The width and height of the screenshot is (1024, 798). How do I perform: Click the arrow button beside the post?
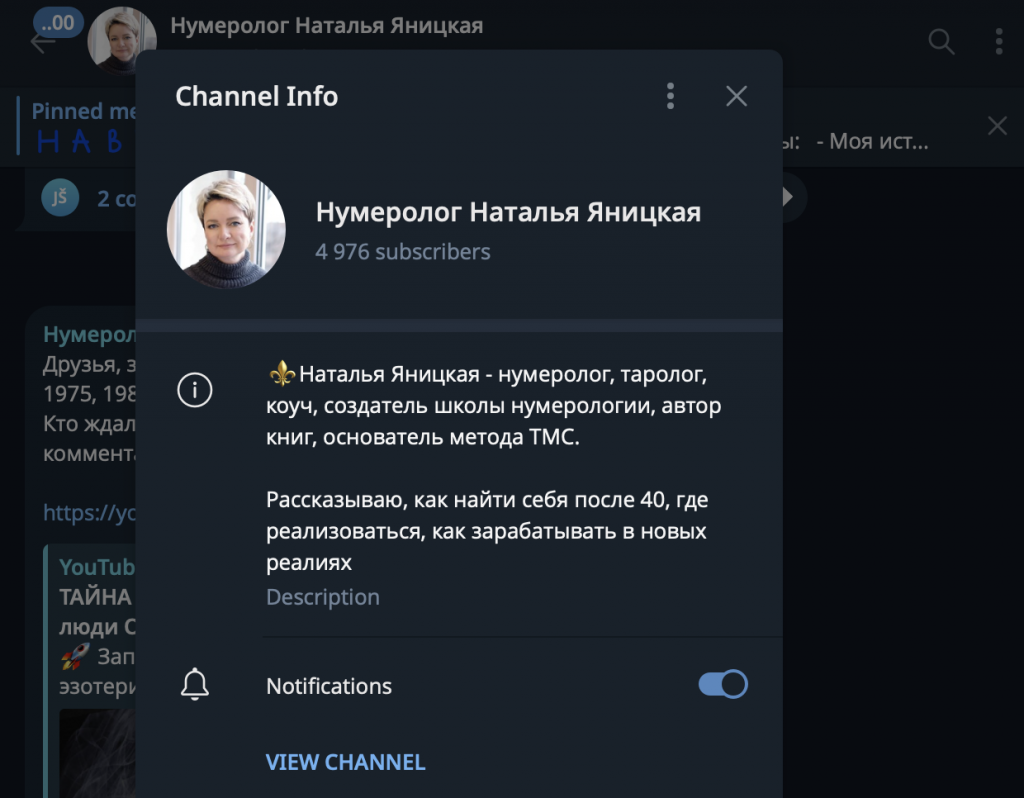pos(789,198)
